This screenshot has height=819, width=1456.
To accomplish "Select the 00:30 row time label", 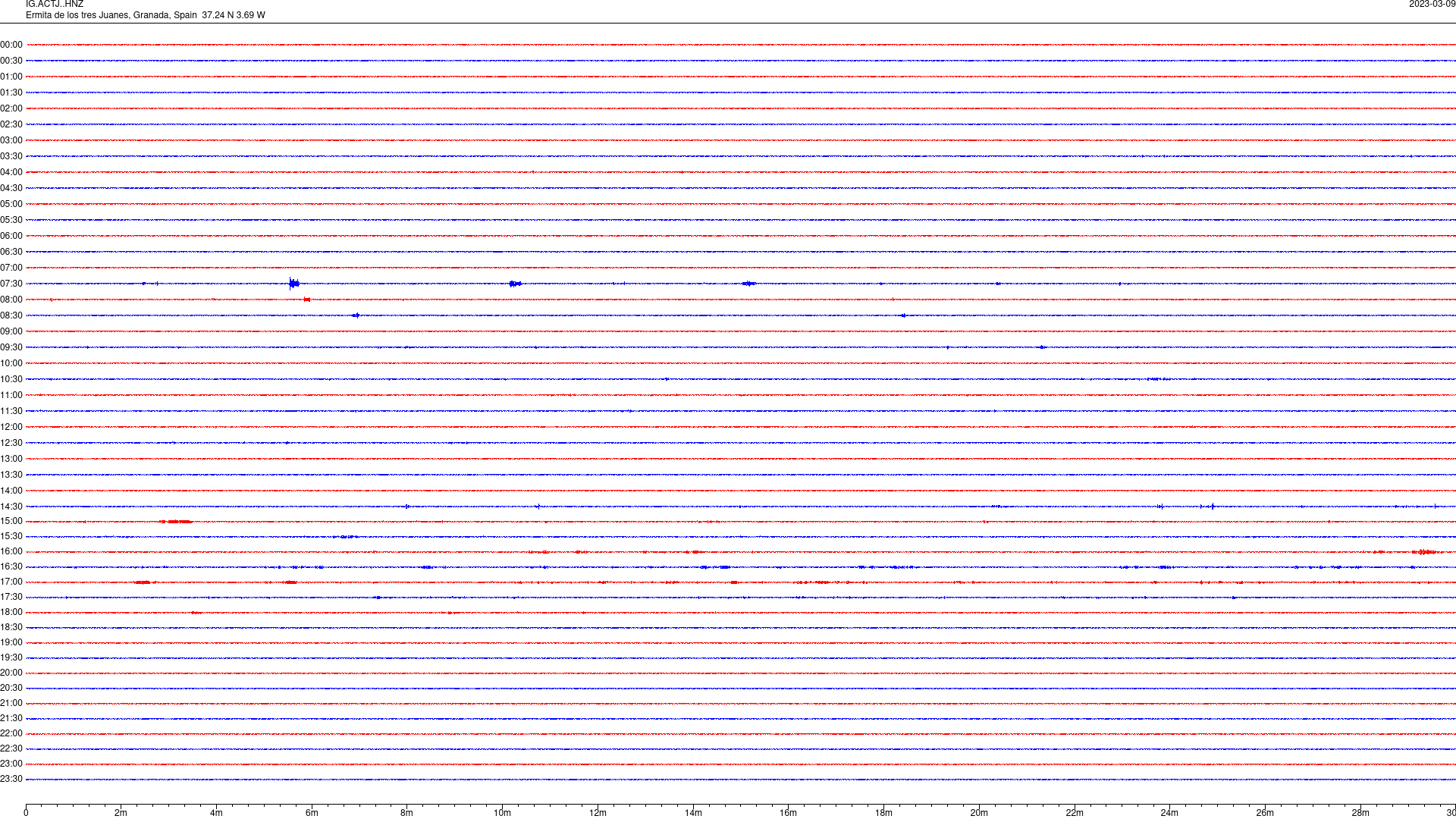I will [x=11, y=61].
